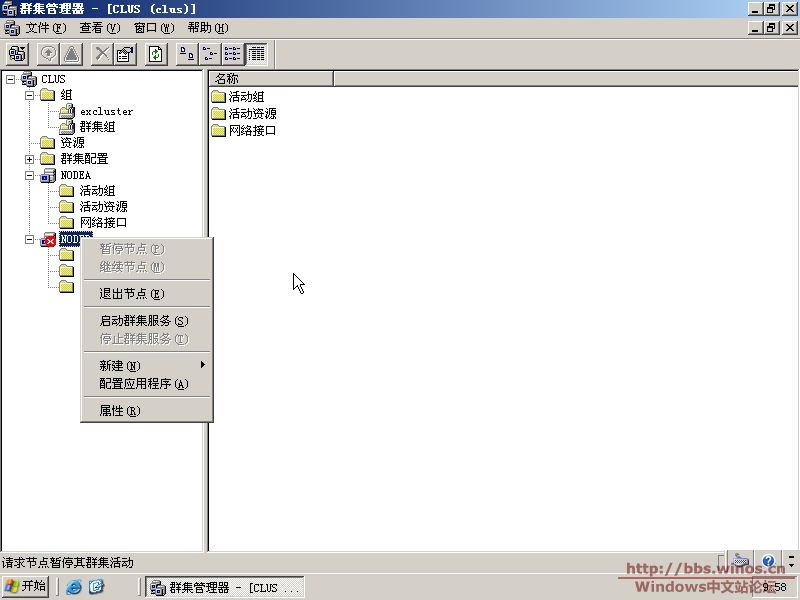Viewport: 800px width, 600px height.
Task: Select 退出节点 in the context menu
Action: (131, 294)
